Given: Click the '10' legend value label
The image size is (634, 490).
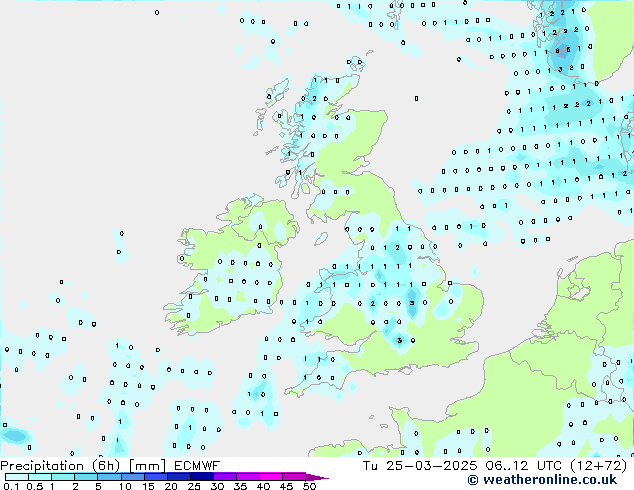Looking at the screenshot, I should [125, 486].
